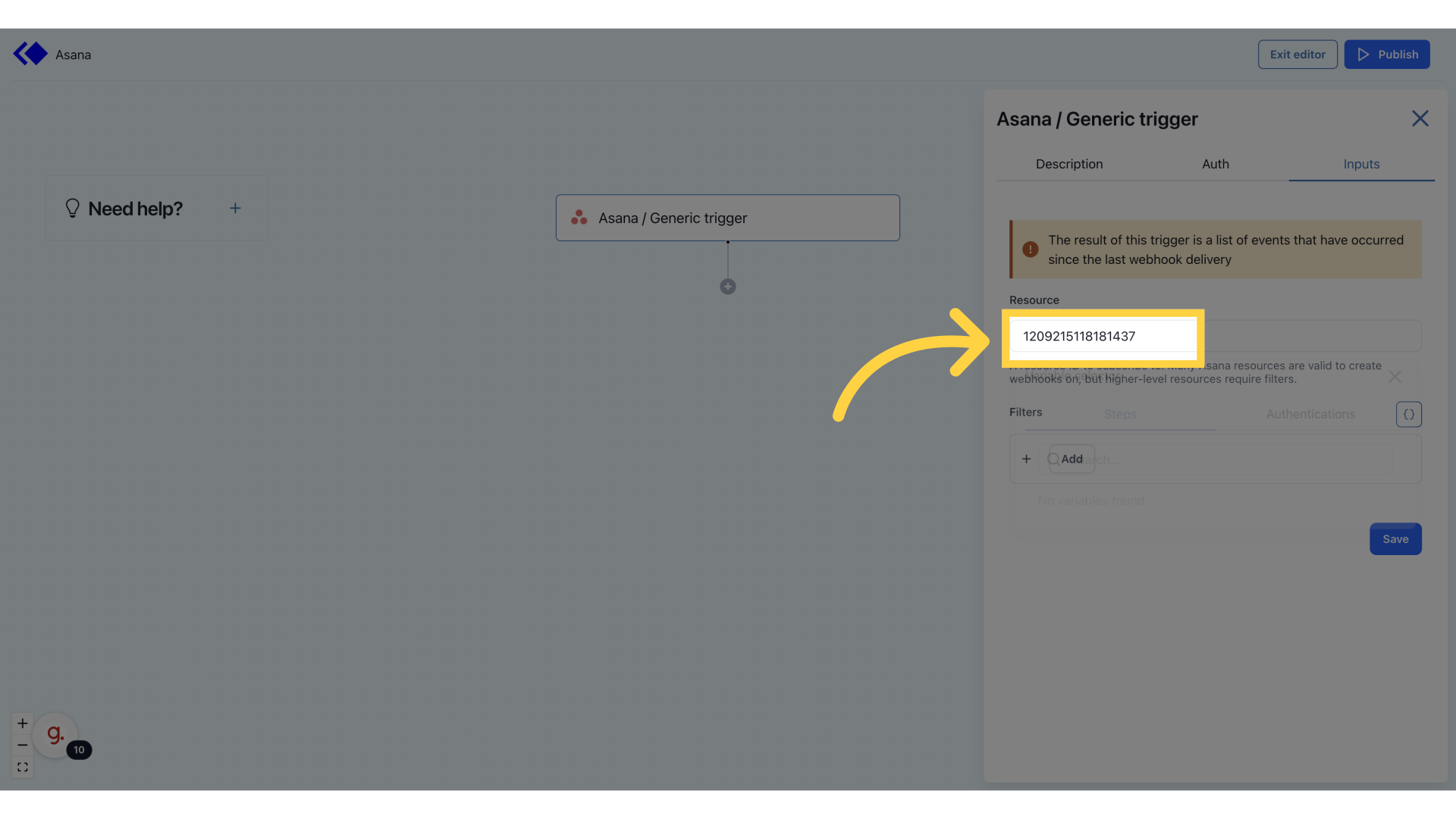Zoom out using the minus icon
The width and height of the screenshot is (1456, 819).
(22, 745)
